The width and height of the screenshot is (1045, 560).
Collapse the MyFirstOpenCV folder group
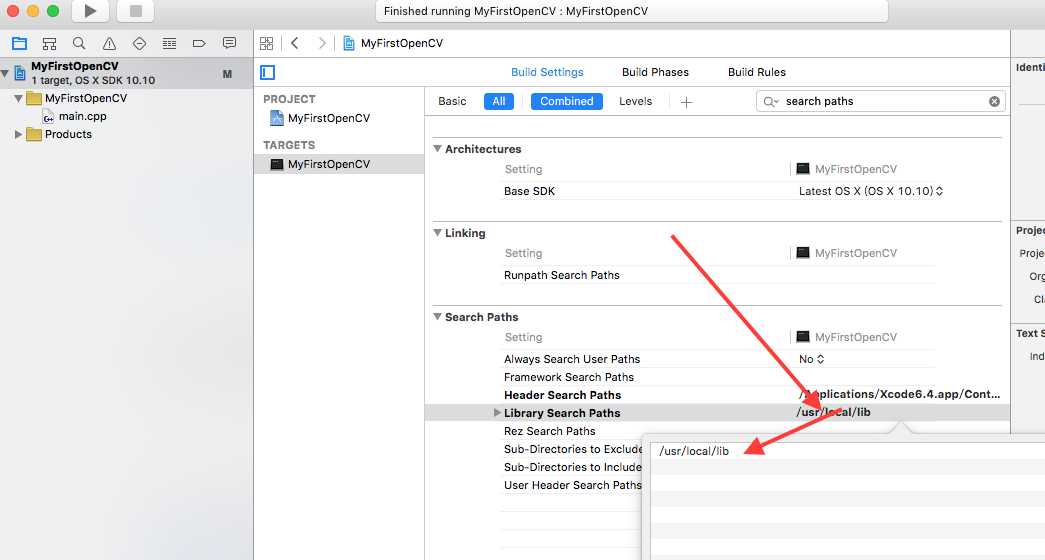[x=19, y=99]
